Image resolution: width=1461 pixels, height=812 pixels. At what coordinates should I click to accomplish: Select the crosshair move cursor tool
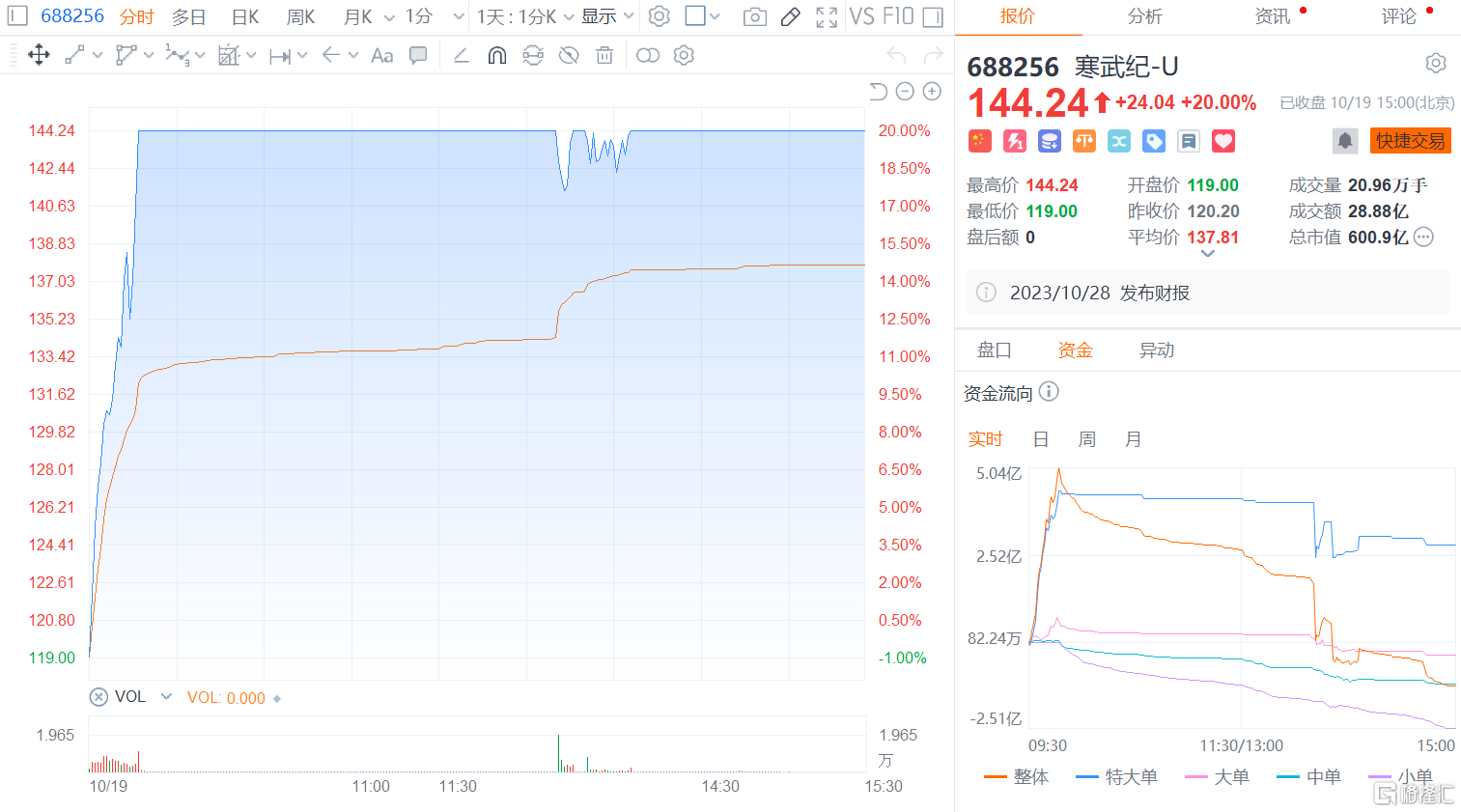pos(39,55)
